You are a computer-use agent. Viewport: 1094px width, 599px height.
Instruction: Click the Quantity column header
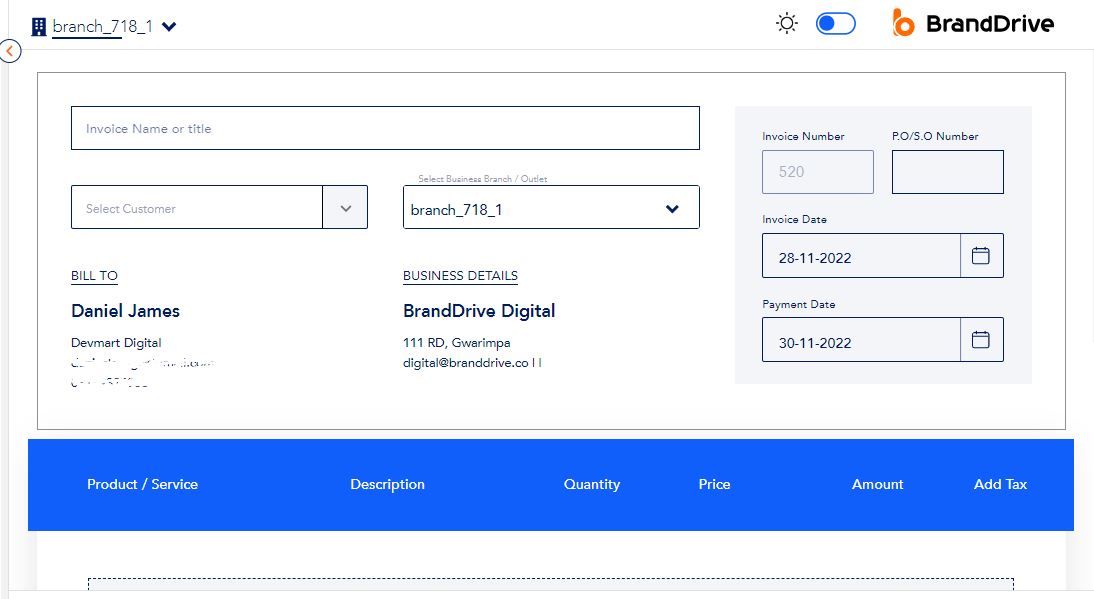coord(592,484)
